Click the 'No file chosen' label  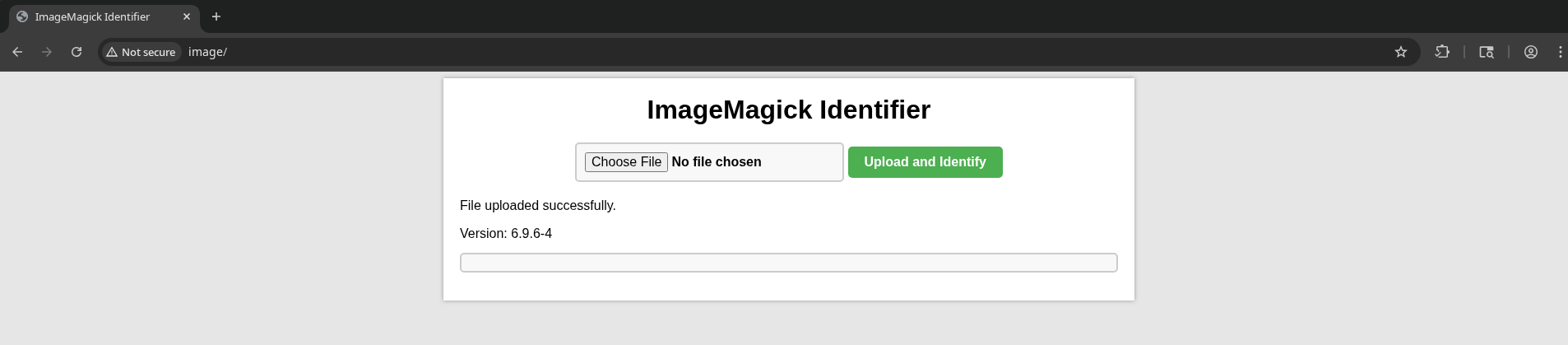tap(717, 162)
